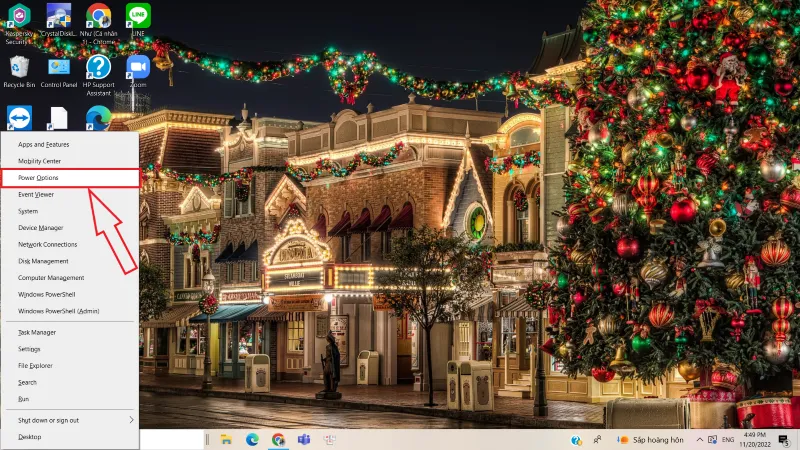Open Control Panel desktop icon
Viewport: 800px width, 450px height.
pos(59,68)
